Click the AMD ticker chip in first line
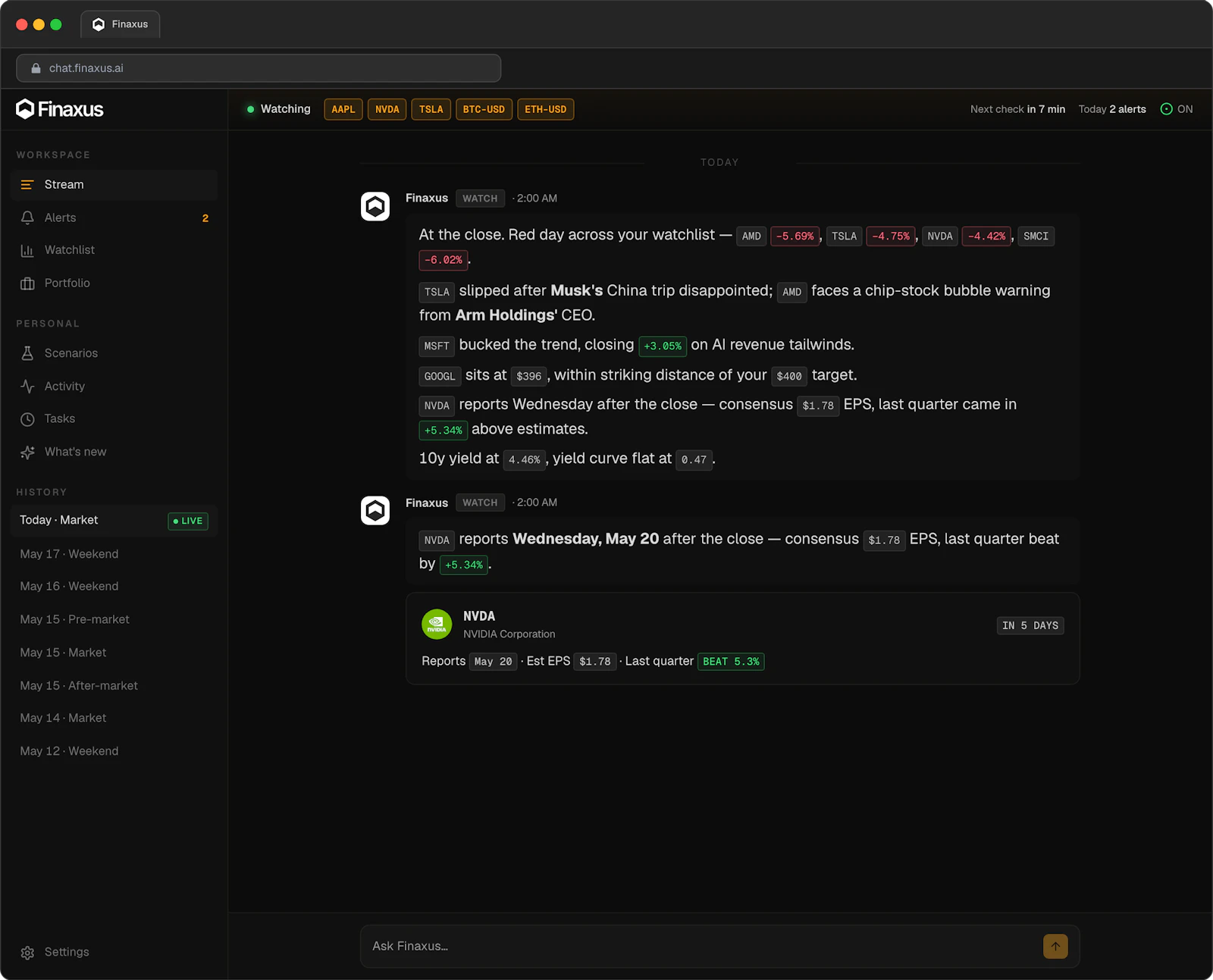Image resolution: width=1213 pixels, height=980 pixels. pyautogui.click(x=751, y=236)
